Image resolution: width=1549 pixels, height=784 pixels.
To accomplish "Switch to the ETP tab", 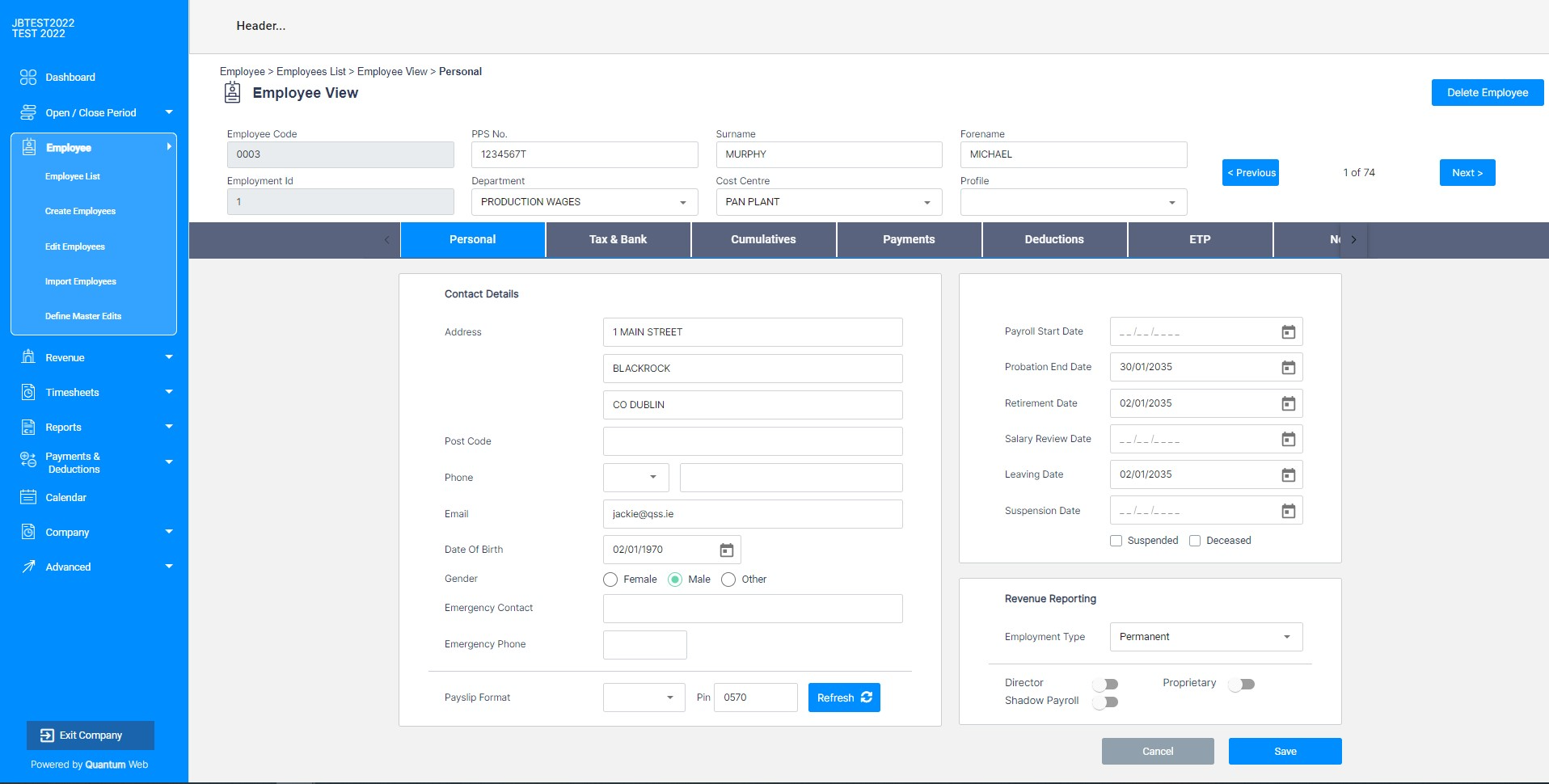I will (x=1200, y=240).
